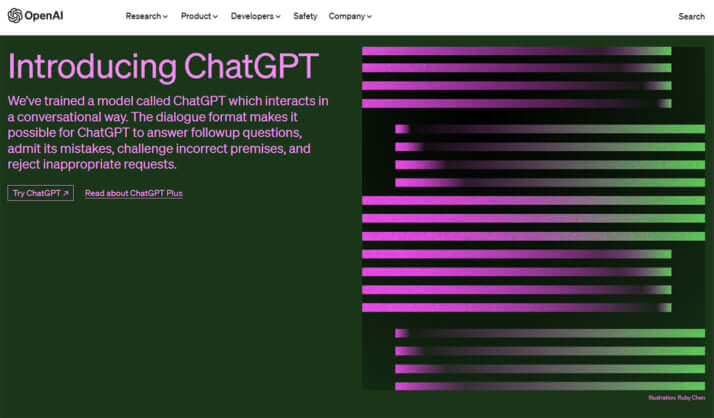
Task: Expand the Developers dropdown menu
Action: point(255,16)
